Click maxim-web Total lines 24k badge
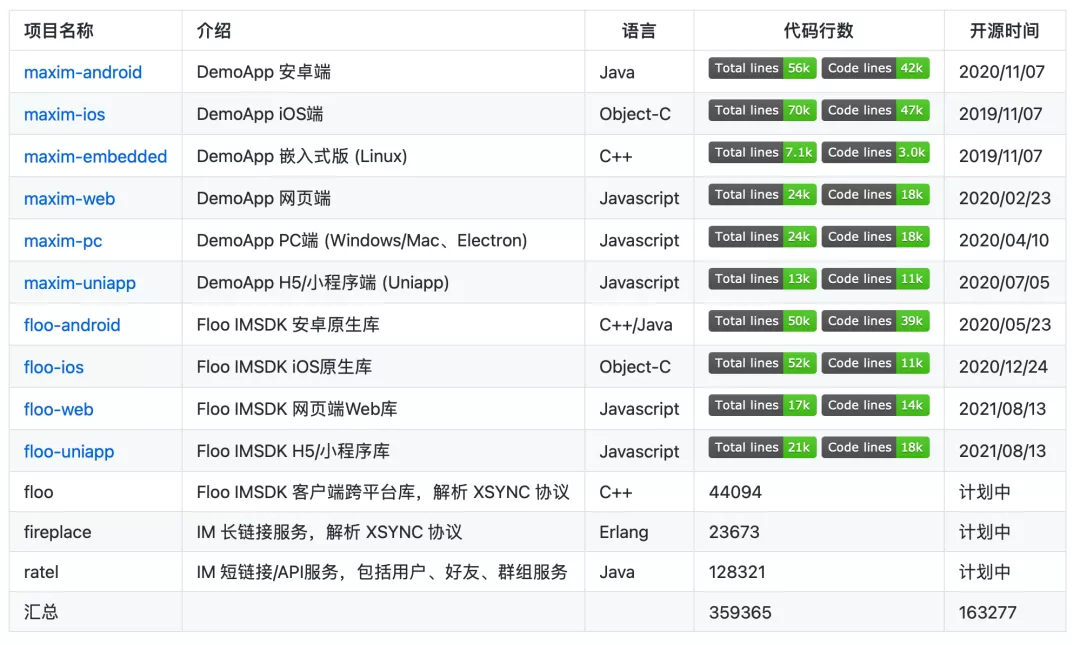This screenshot has width=1080, height=645. coord(762,194)
